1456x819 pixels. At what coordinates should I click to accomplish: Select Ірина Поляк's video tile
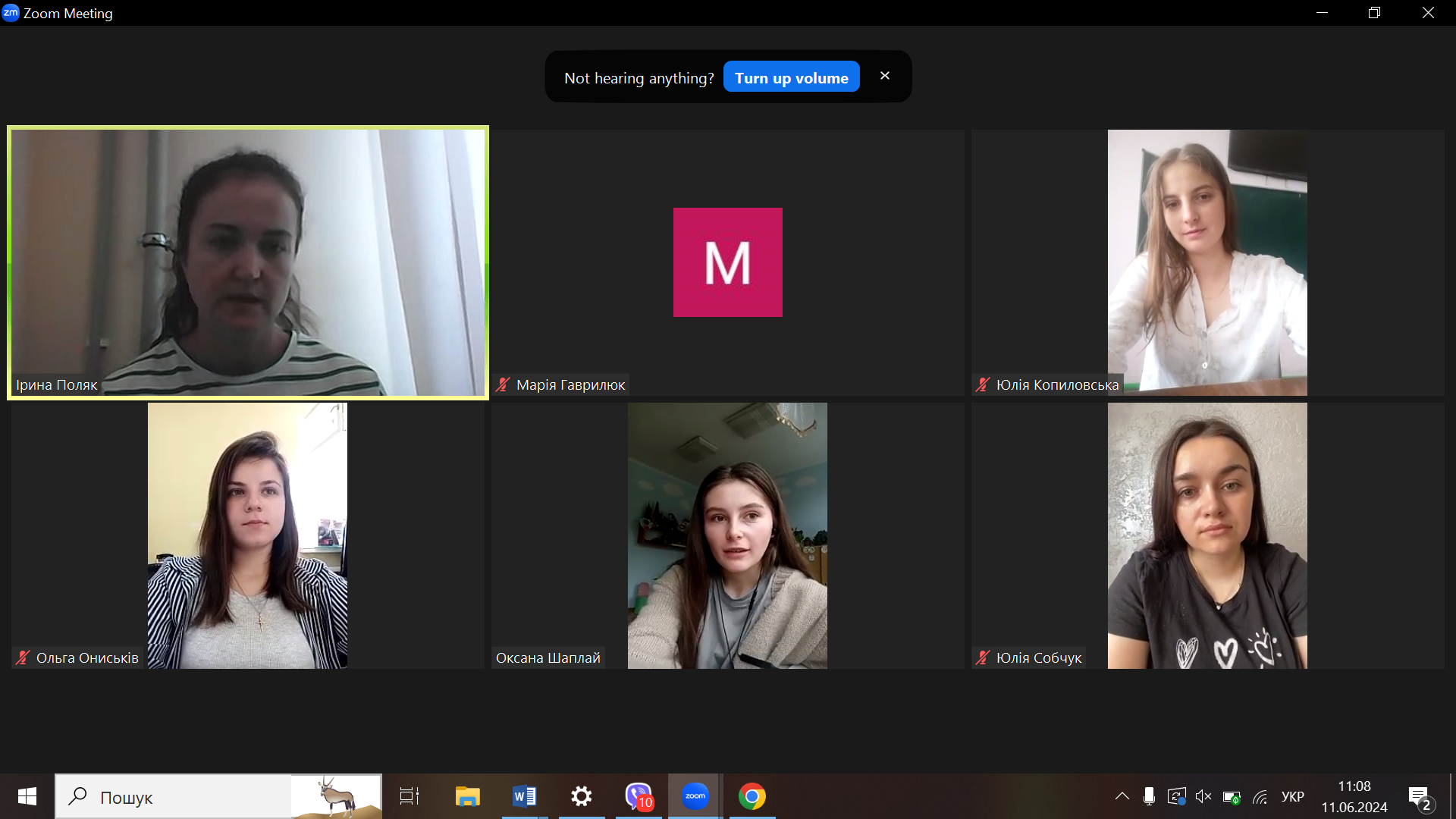pos(248,262)
